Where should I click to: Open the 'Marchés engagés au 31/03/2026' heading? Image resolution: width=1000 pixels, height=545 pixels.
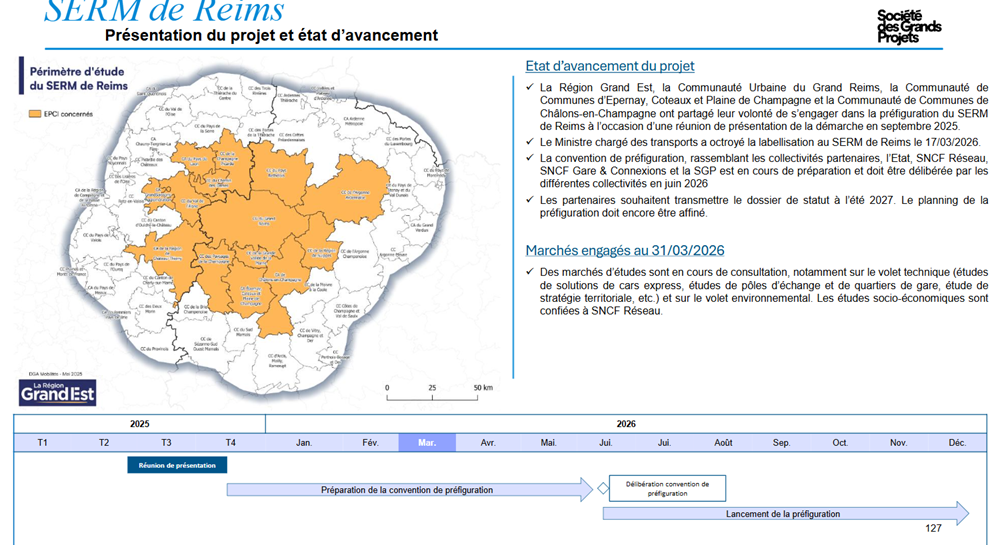click(625, 251)
